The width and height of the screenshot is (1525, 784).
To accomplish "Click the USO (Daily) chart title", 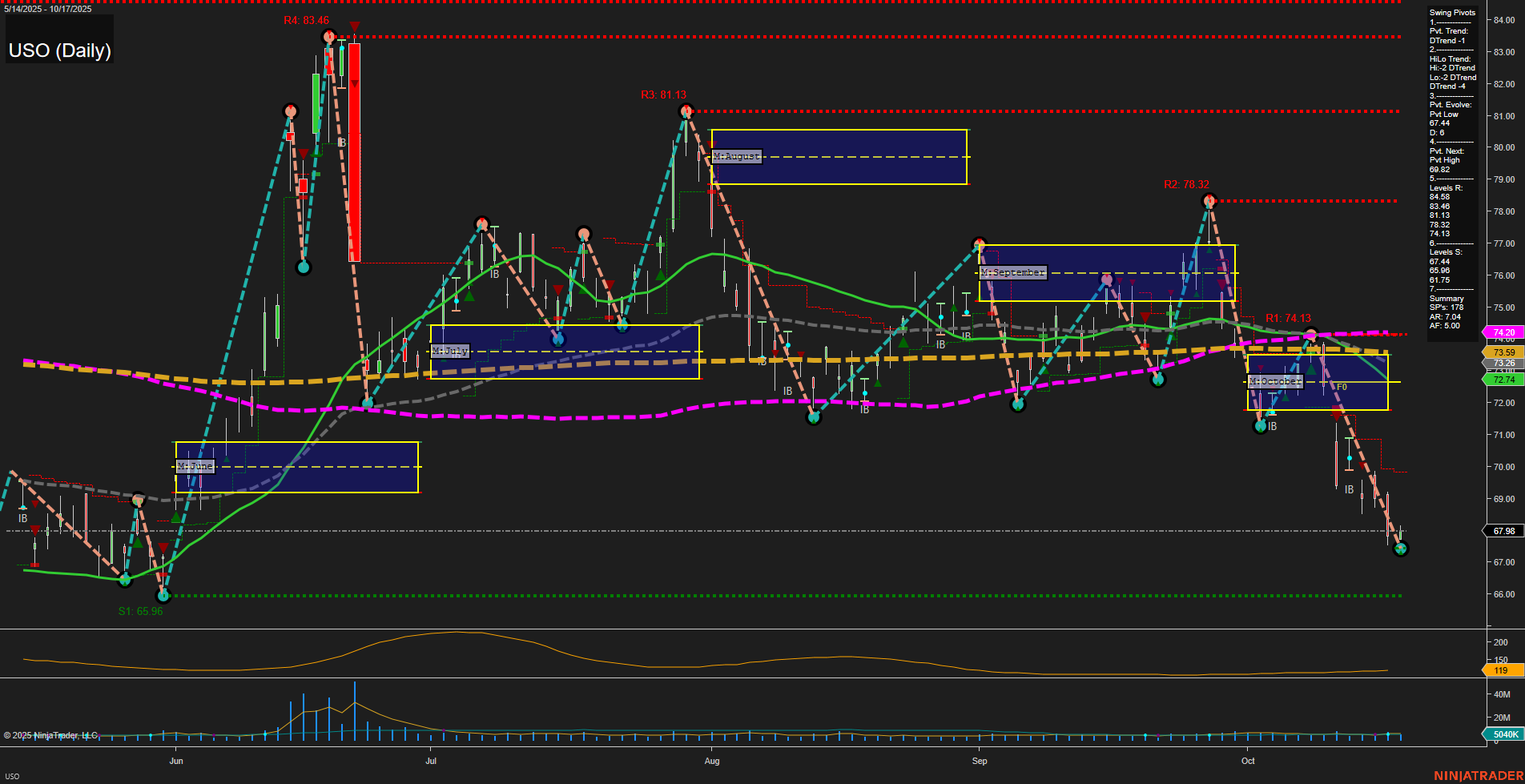I will pyautogui.click(x=60, y=50).
